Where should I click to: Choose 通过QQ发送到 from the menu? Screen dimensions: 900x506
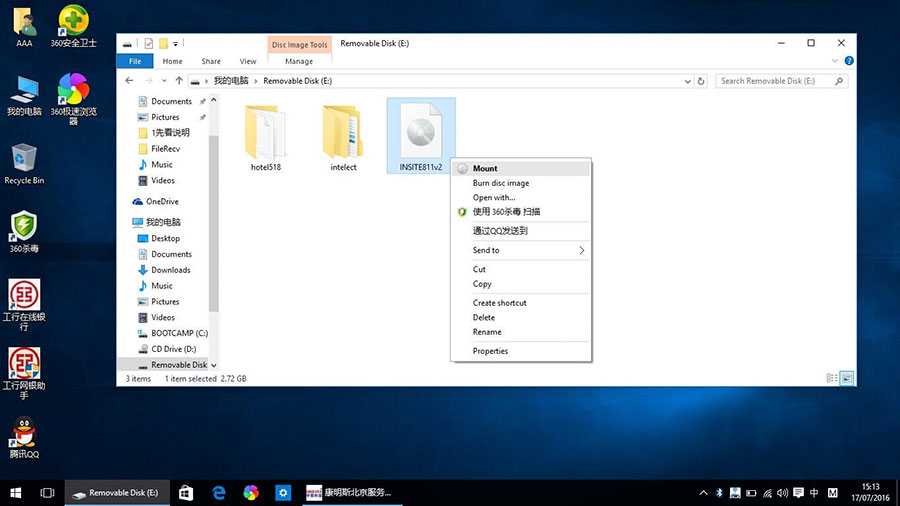(521, 231)
